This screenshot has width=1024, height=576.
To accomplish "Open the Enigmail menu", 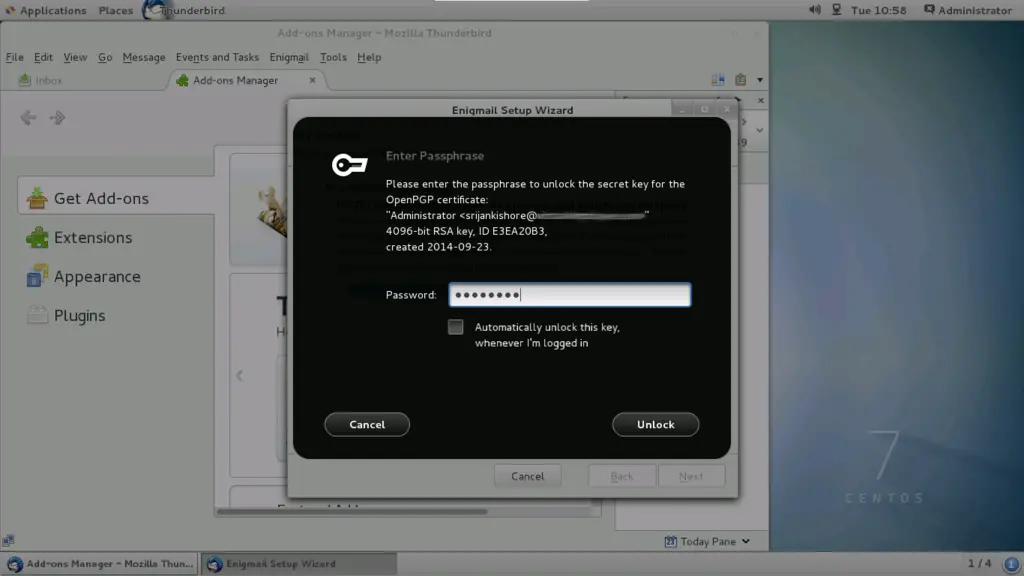I will 289,57.
